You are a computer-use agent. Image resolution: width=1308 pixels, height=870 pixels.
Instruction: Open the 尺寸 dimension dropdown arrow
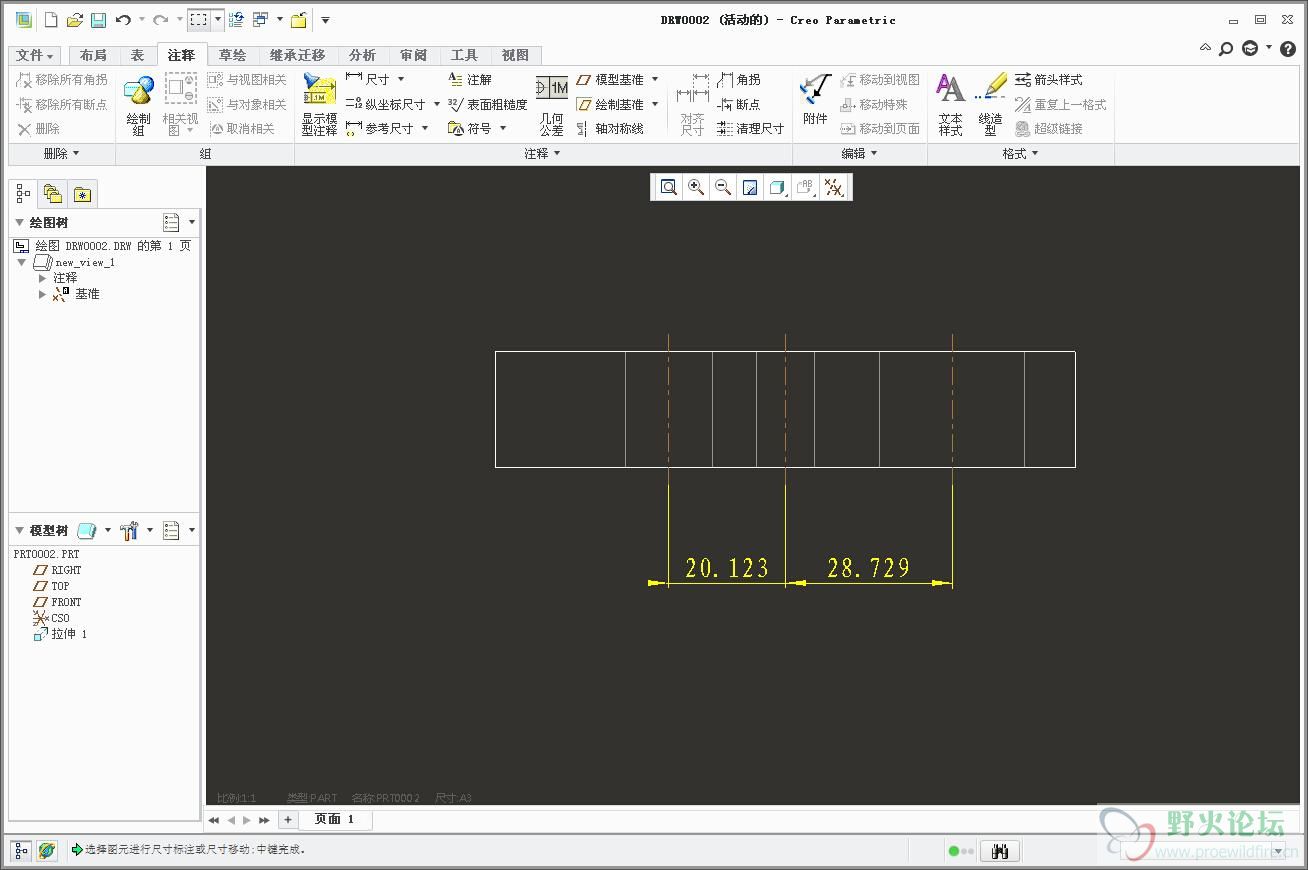point(401,79)
